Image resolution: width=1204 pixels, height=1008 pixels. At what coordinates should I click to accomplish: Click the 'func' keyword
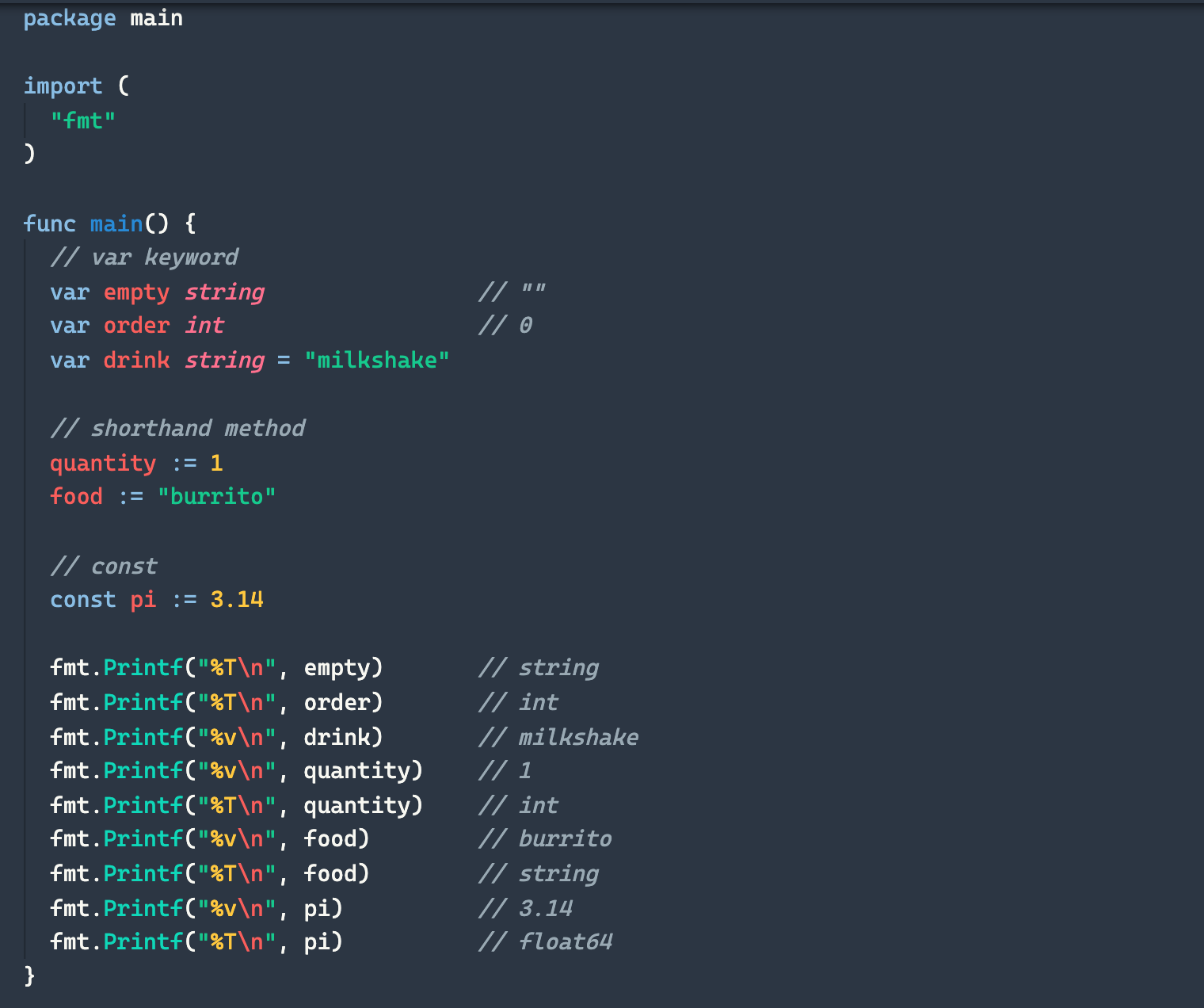[x=49, y=223]
